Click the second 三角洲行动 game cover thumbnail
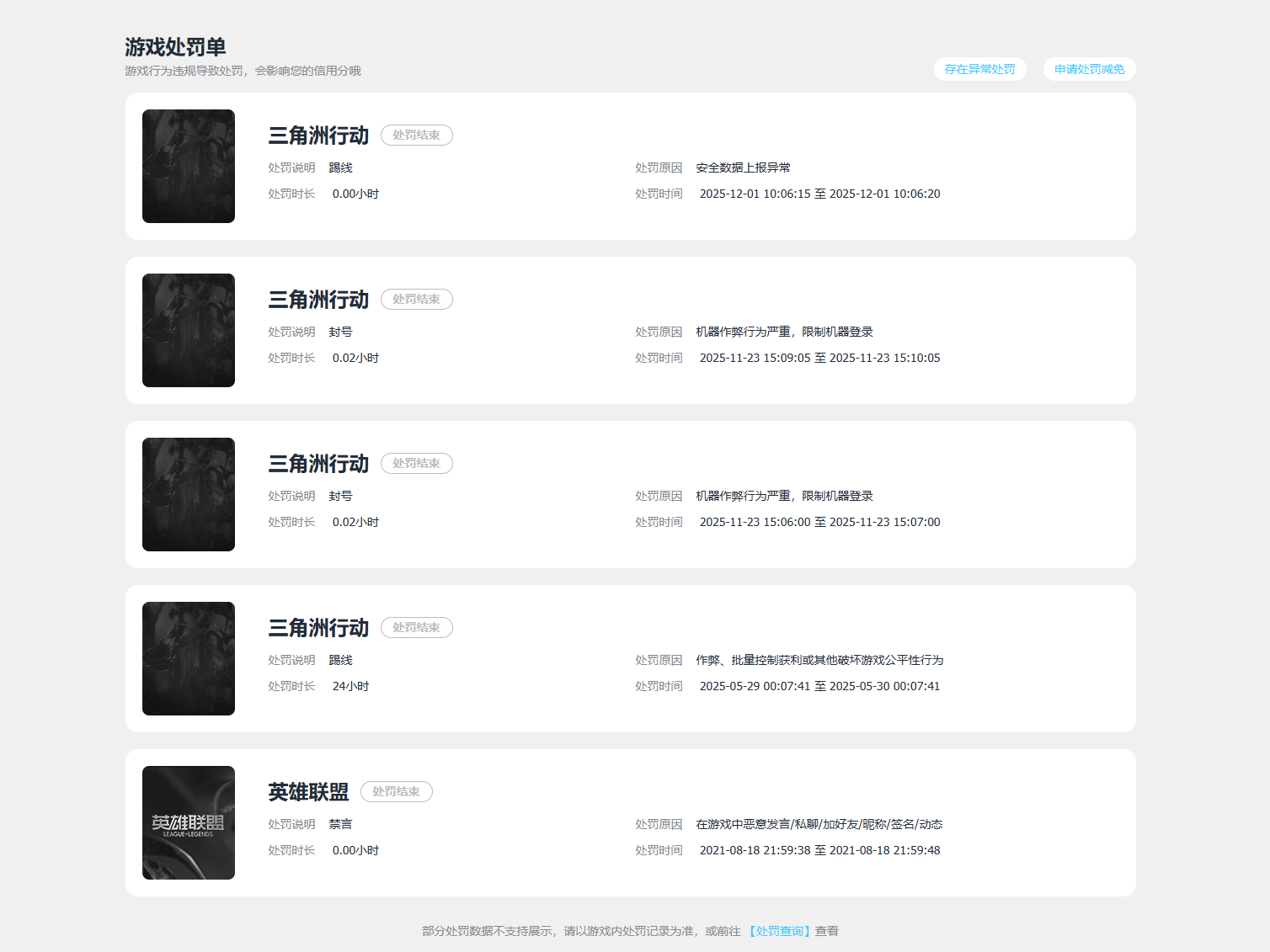Screen dimensions: 1270x952 [x=189, y=330]
